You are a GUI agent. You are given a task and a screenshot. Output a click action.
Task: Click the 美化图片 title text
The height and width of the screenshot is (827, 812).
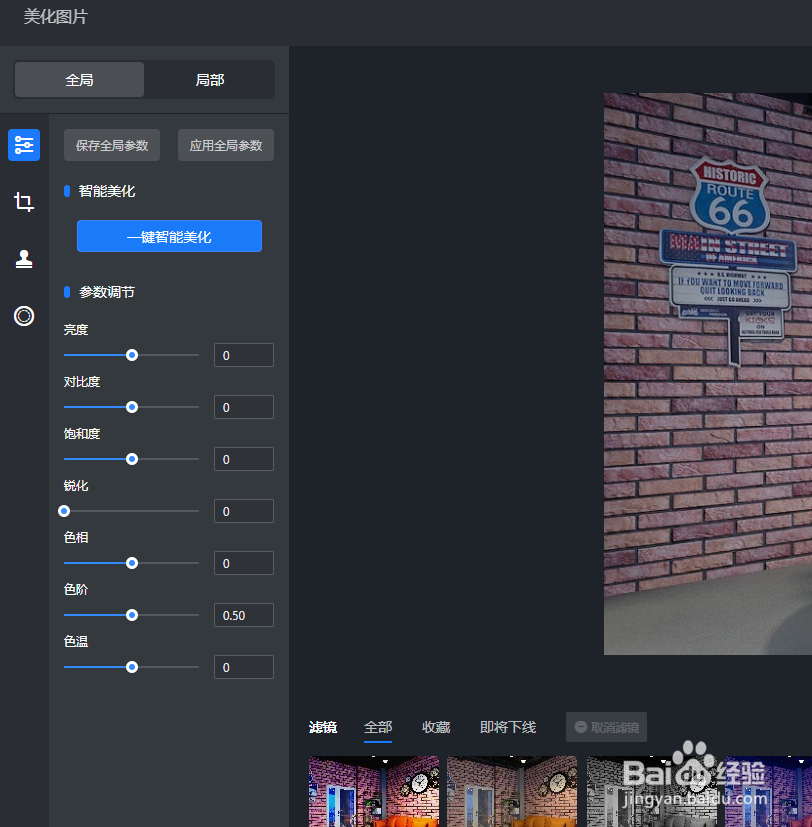[55, 17]
